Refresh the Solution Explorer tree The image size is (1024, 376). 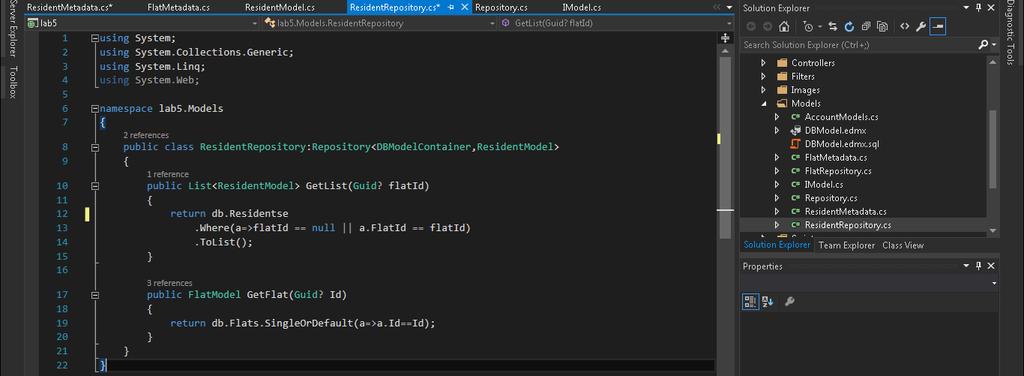(x=849, y=27)
